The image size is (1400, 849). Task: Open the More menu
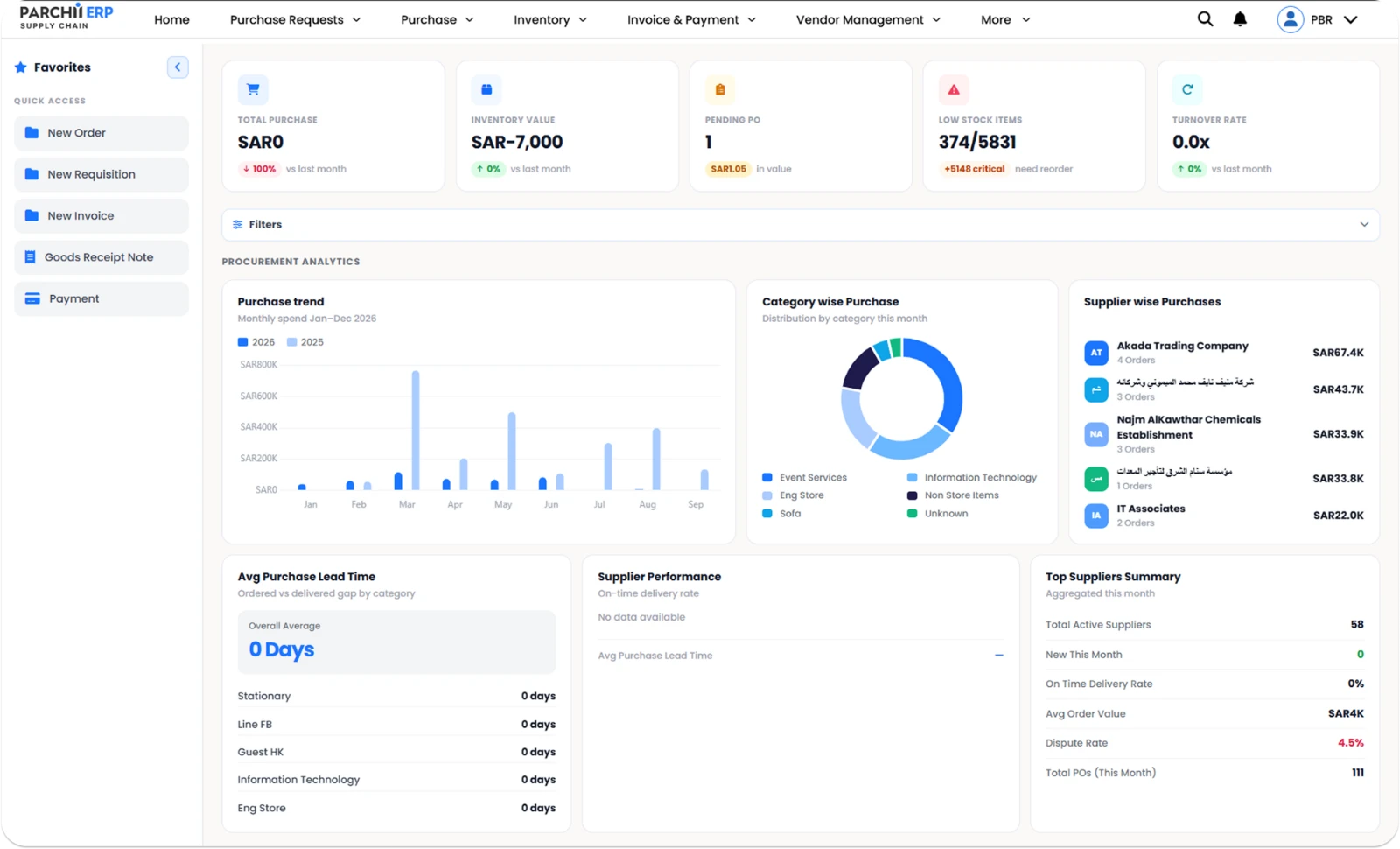[x=1005, y=19]
